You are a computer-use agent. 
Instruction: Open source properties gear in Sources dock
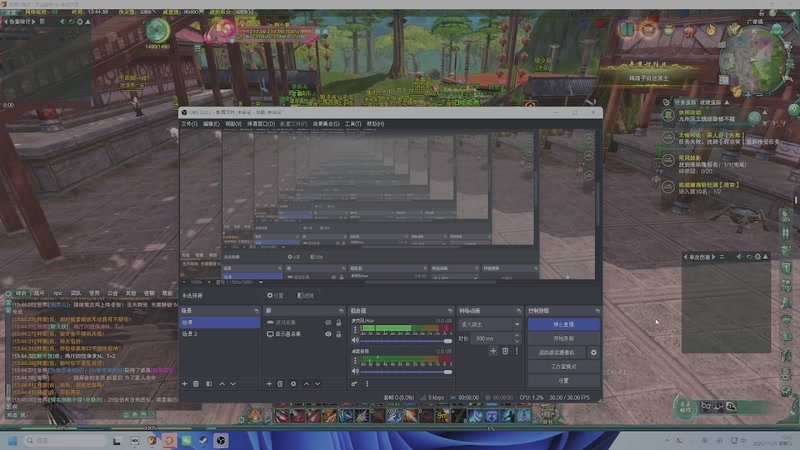pos(293,384)
